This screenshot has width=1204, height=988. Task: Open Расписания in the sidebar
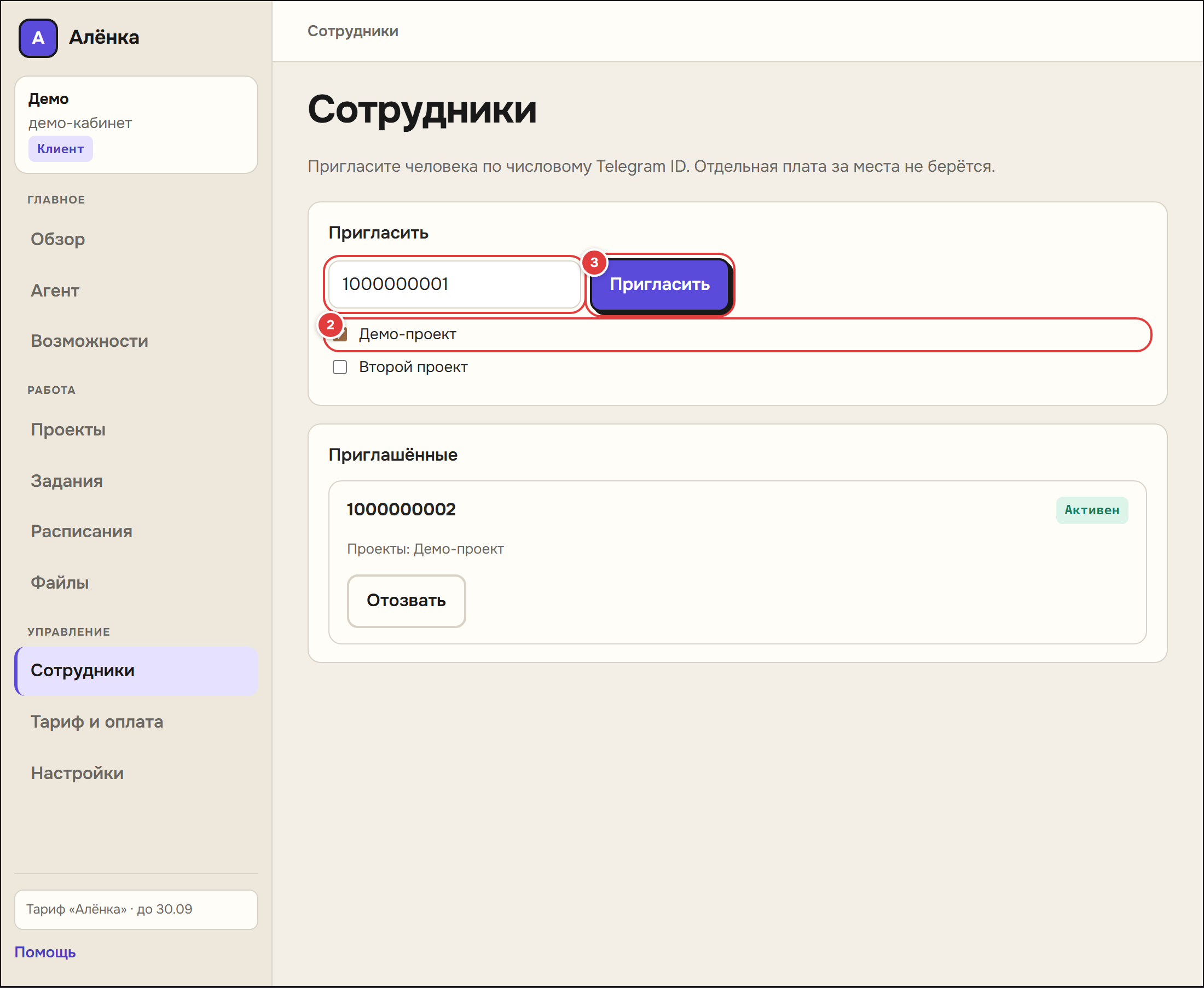(82, 532)
